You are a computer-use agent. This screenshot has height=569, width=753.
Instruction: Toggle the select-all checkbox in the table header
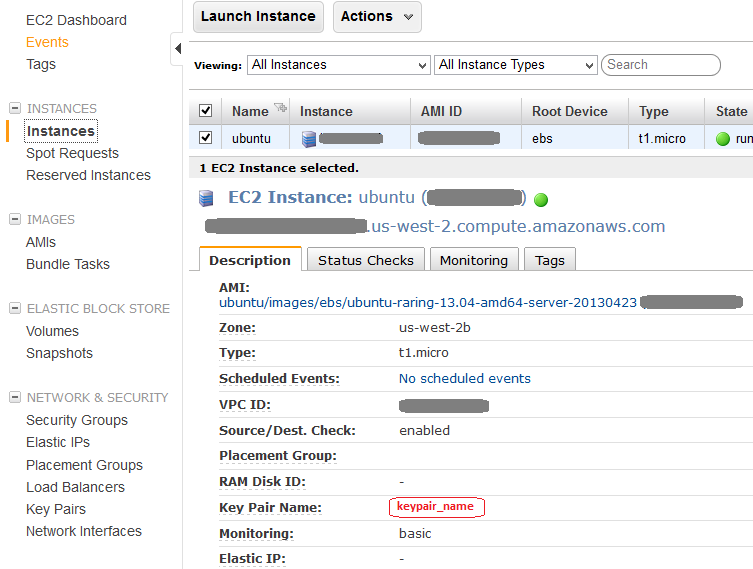[206, 111]
